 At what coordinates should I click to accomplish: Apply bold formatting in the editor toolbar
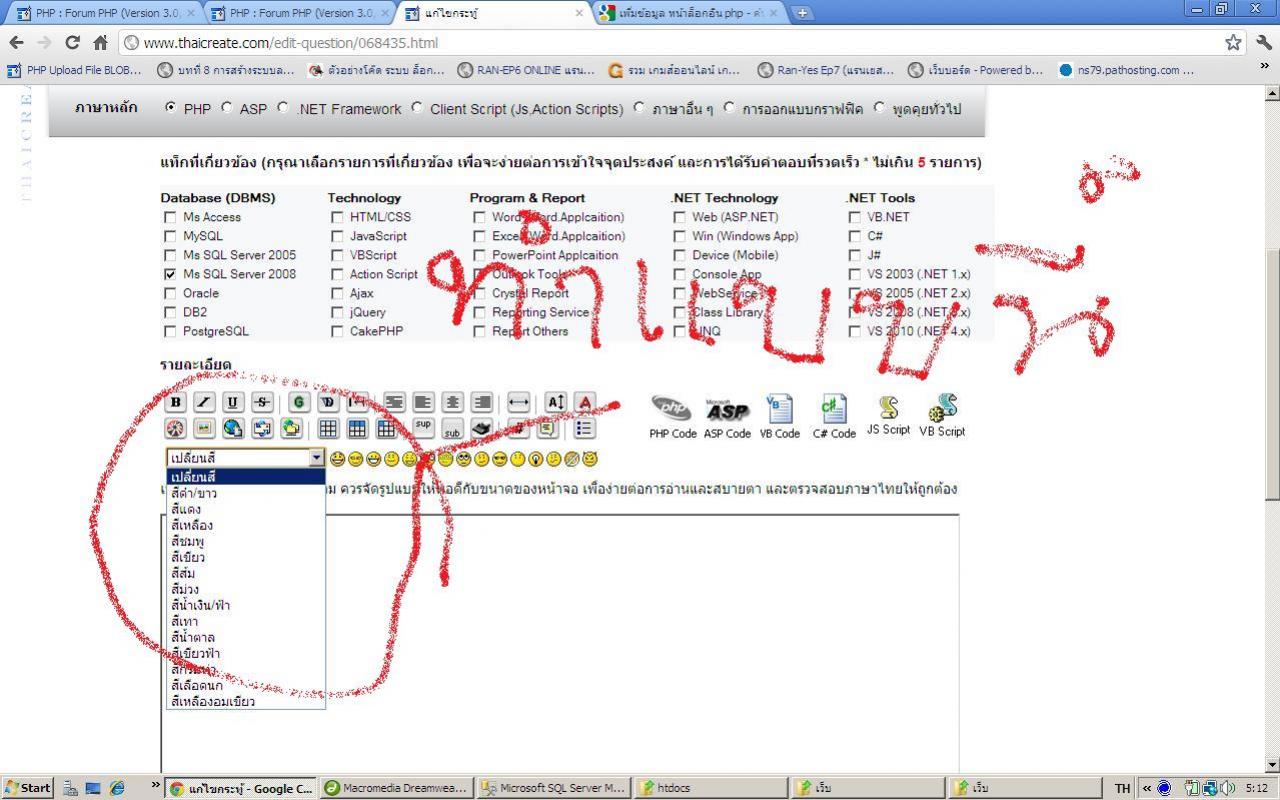tap(176, 402)
